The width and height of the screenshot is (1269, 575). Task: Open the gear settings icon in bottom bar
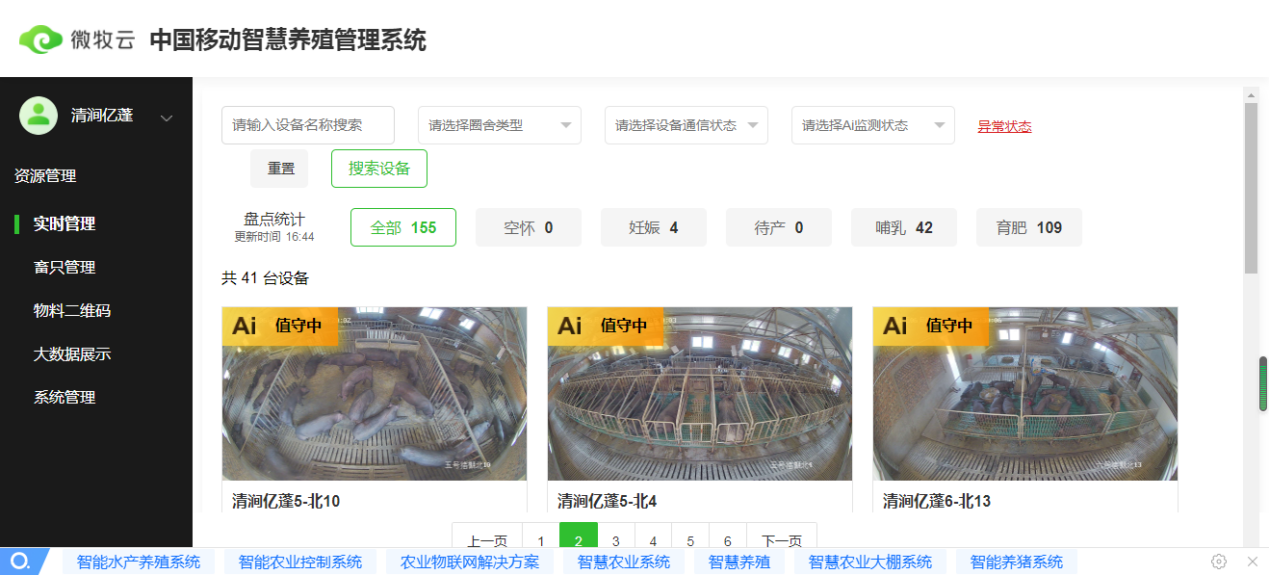(x=1219, y=562)
